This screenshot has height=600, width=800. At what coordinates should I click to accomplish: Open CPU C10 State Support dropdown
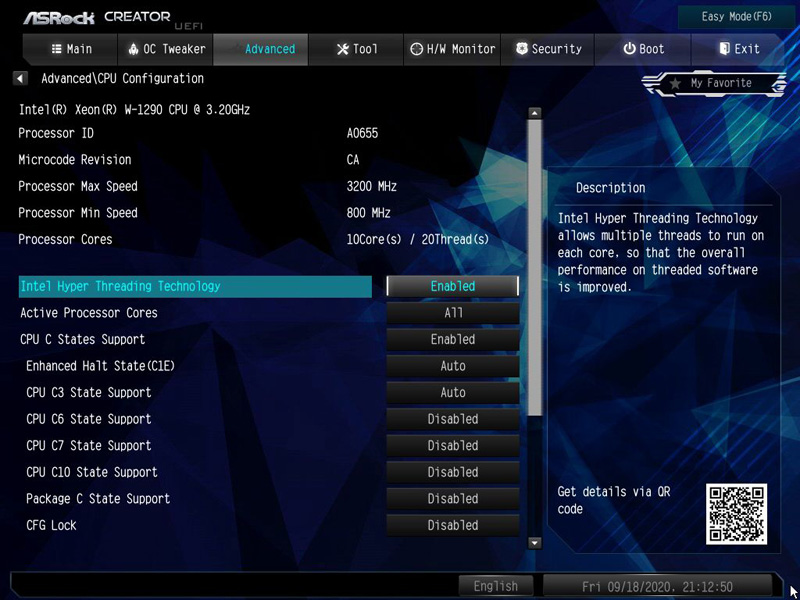pyautogui.click(x=453, y=472)
